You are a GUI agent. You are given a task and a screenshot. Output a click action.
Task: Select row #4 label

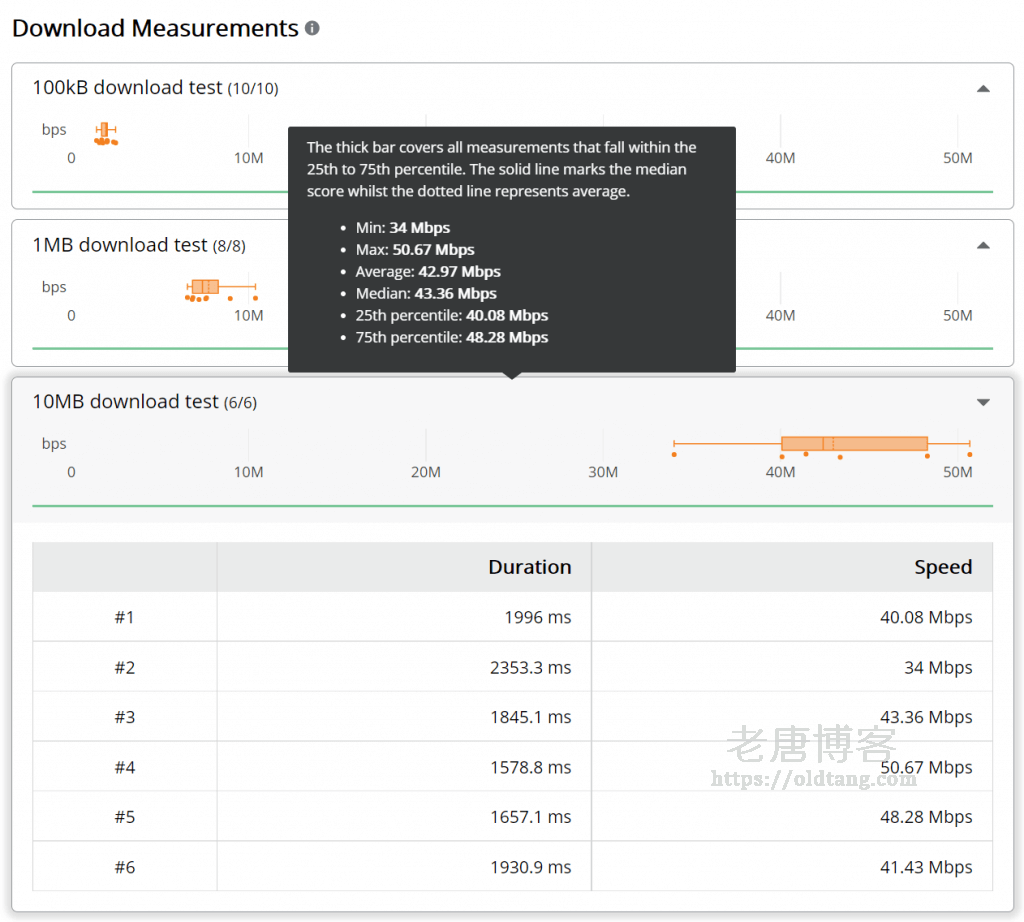[x=125, y=767]
